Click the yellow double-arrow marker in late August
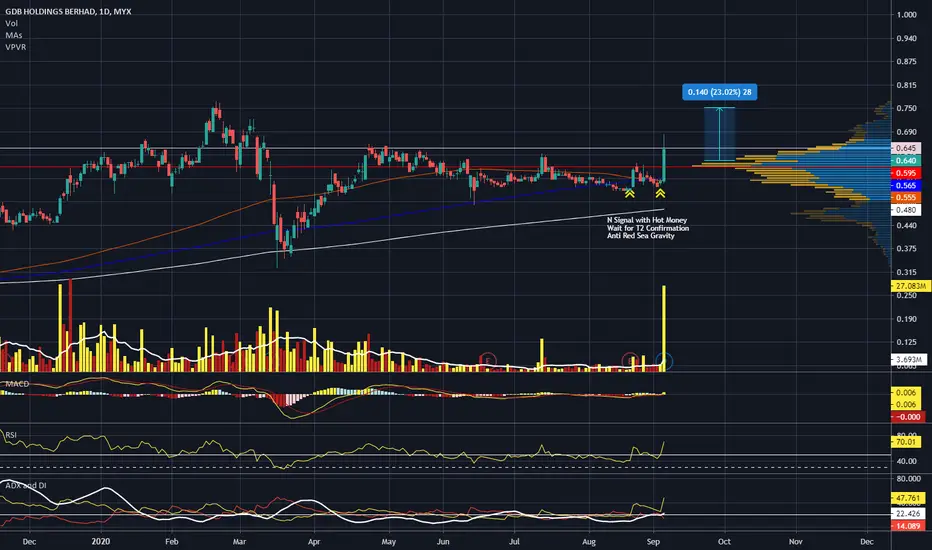 (629, 193)
